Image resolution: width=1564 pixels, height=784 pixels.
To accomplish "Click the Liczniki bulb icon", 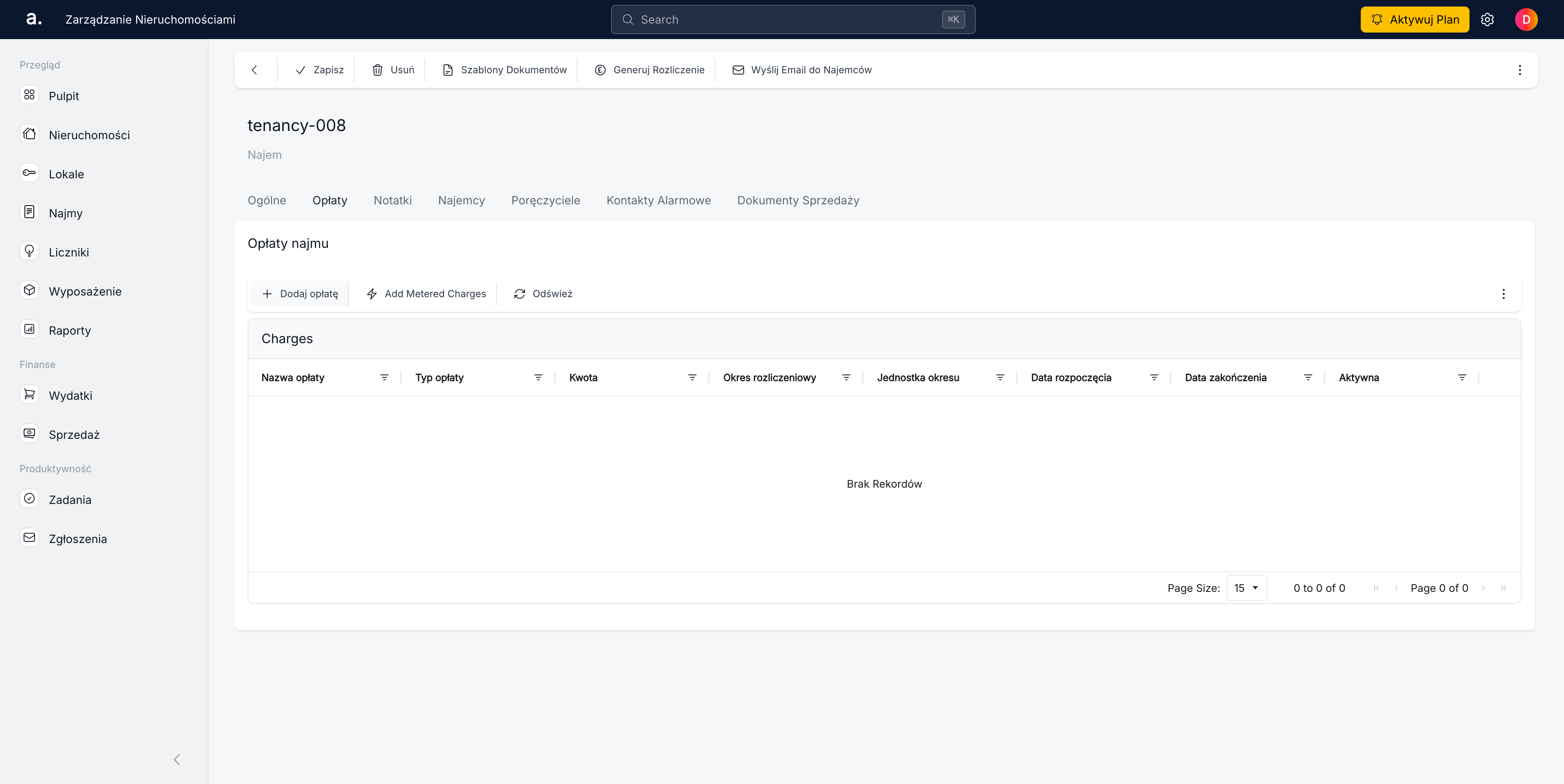I will click(x=29, y=251).
